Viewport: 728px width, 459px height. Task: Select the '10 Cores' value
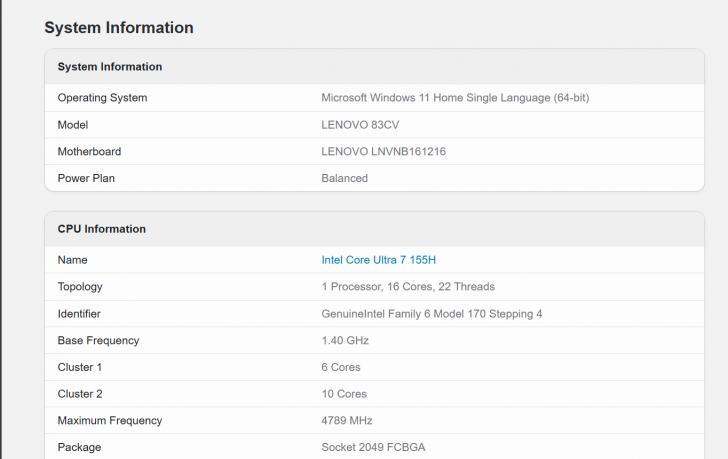coord(344,394)
